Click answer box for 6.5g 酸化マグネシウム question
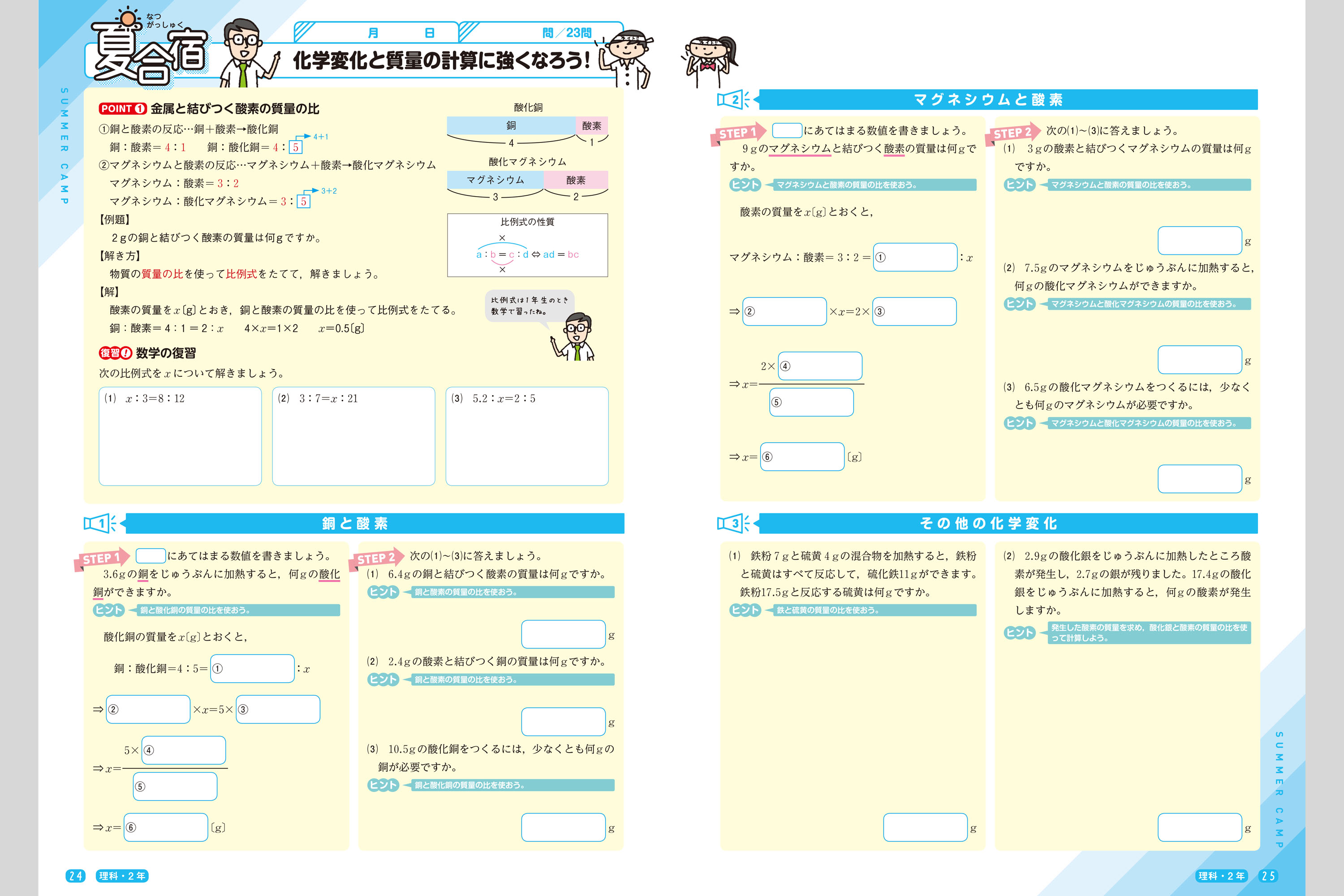 pyautogui.click(x=1200, y=479)
